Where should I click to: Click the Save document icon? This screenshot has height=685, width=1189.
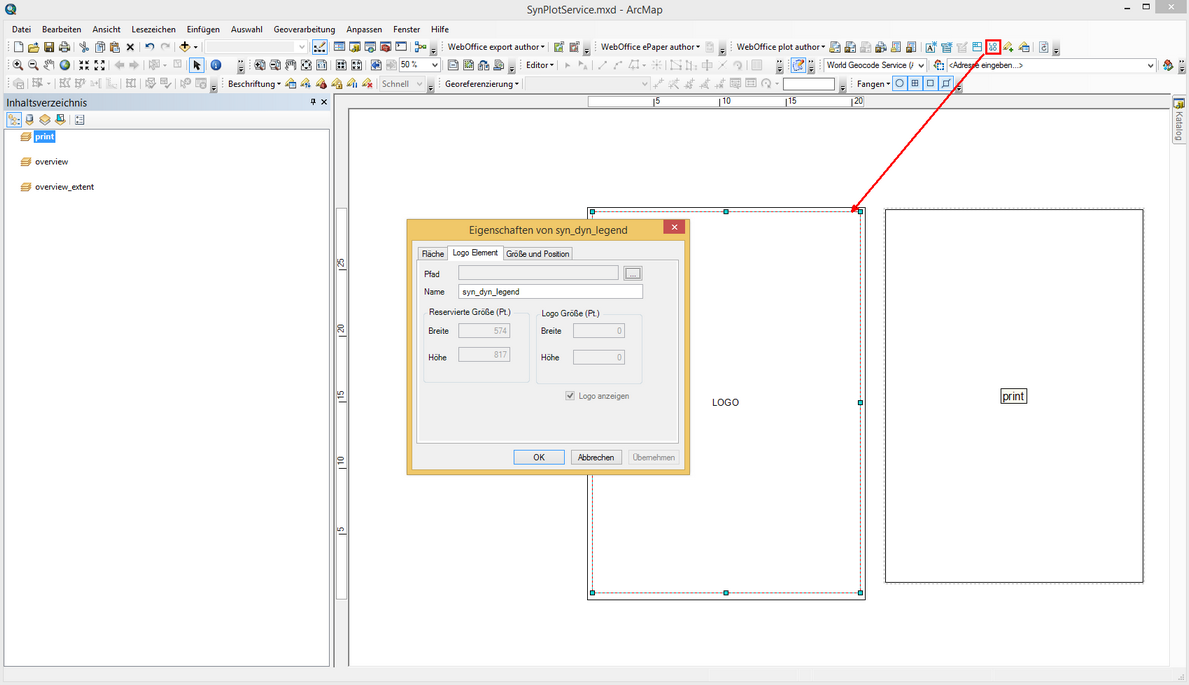click(x=49, y=47)
